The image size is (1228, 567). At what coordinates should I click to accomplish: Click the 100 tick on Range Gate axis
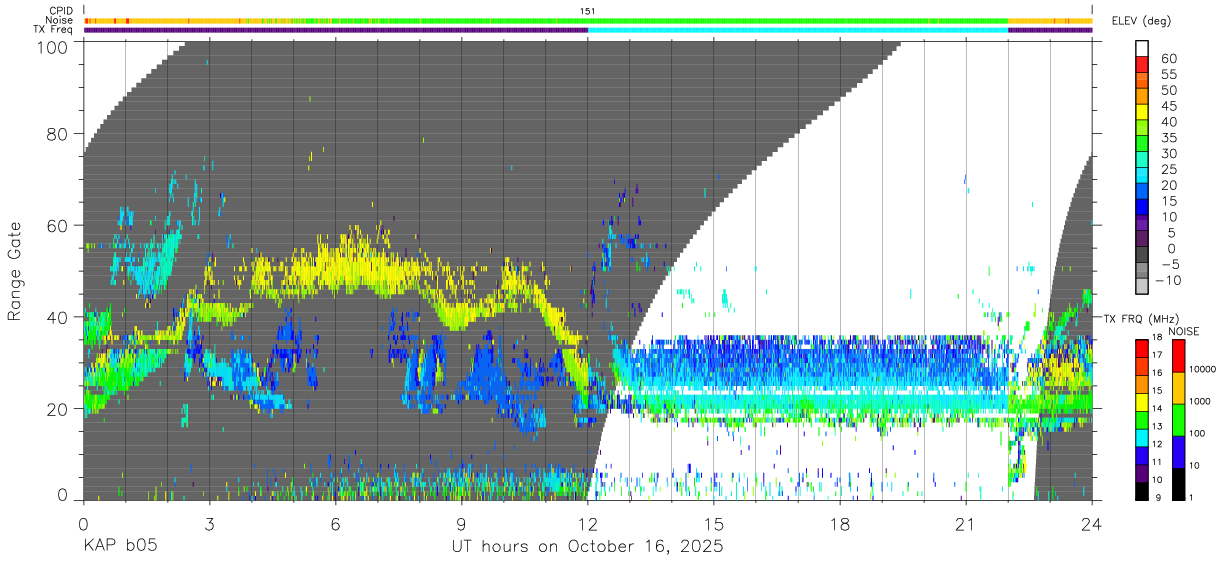(x=51, y=46)
